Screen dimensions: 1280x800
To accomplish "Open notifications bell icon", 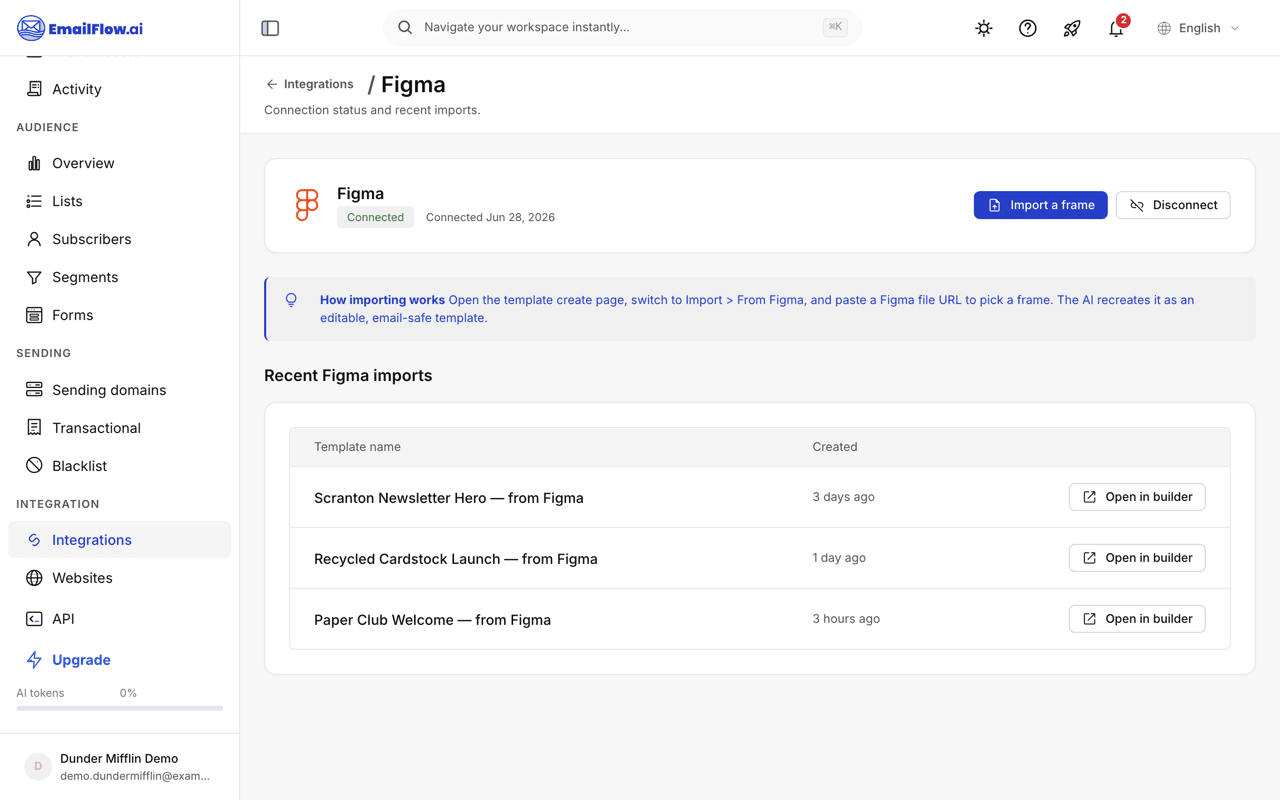I will point(1116,28).
